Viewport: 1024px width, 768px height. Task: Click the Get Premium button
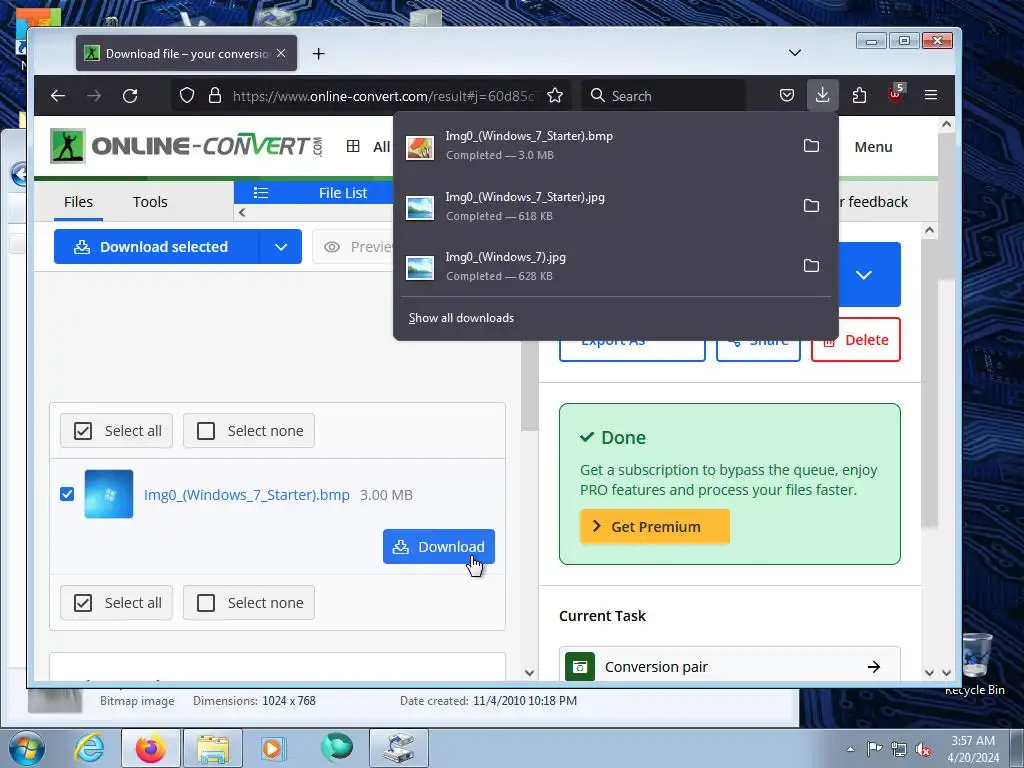(x=654, y=526)
